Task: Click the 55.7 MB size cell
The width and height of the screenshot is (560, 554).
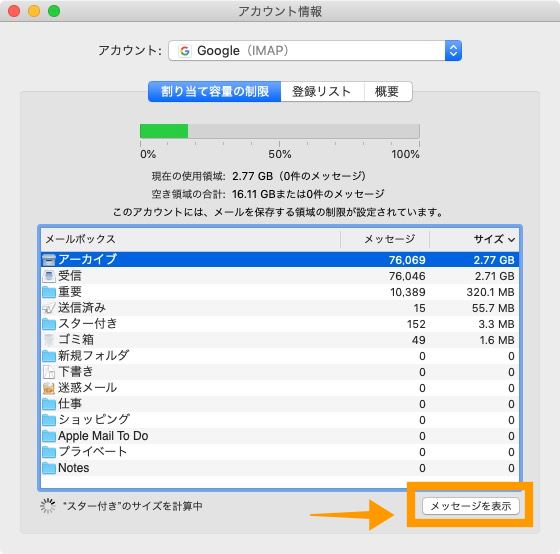Action: [493, 308]
